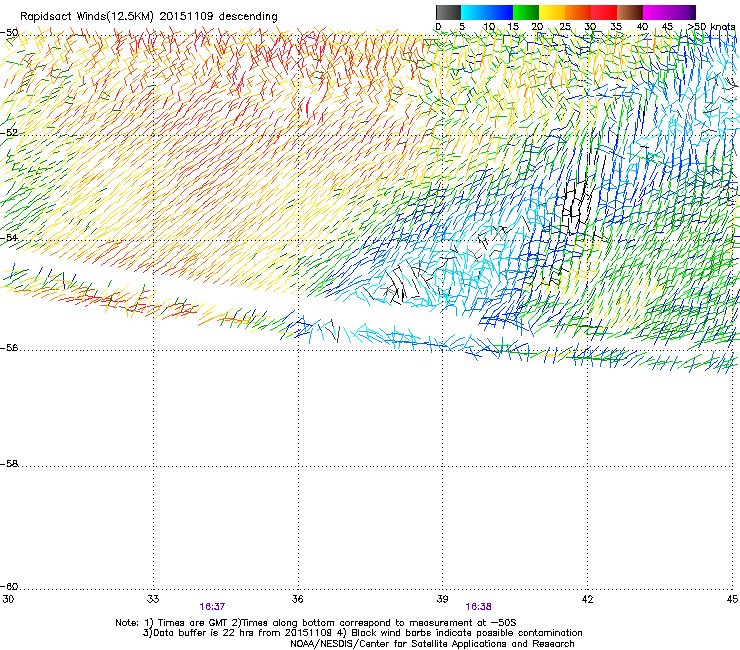
Task: Click the longitude 30 axis label
Action: tap(8, 599)
